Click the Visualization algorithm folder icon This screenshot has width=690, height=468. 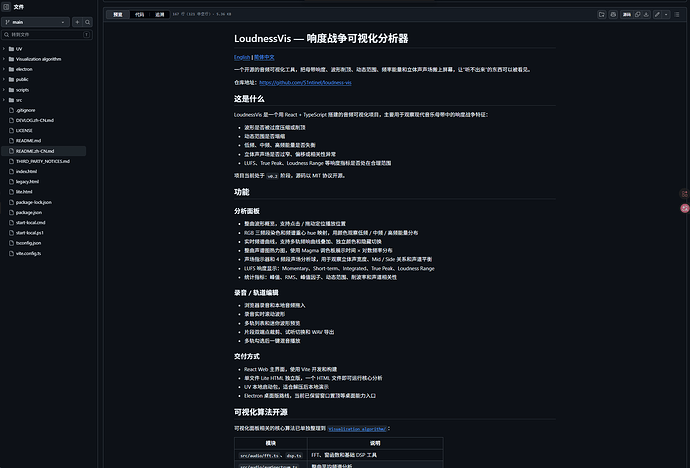point(11,59)
